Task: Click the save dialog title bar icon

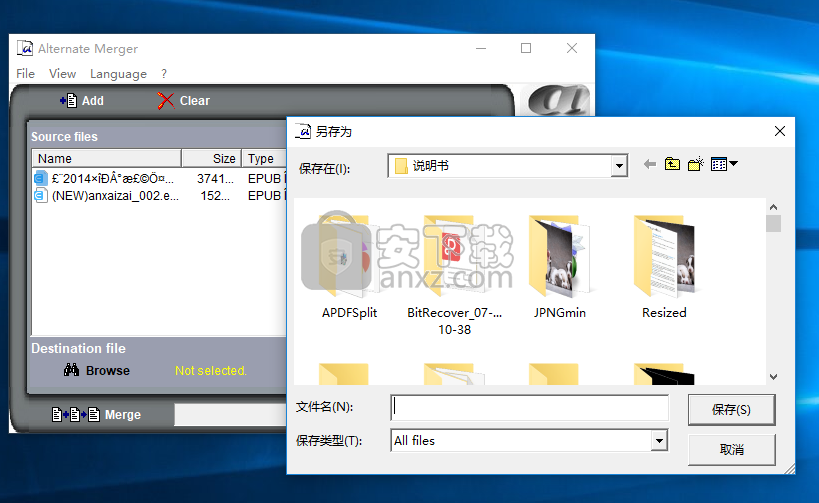Action: point(303,131)
